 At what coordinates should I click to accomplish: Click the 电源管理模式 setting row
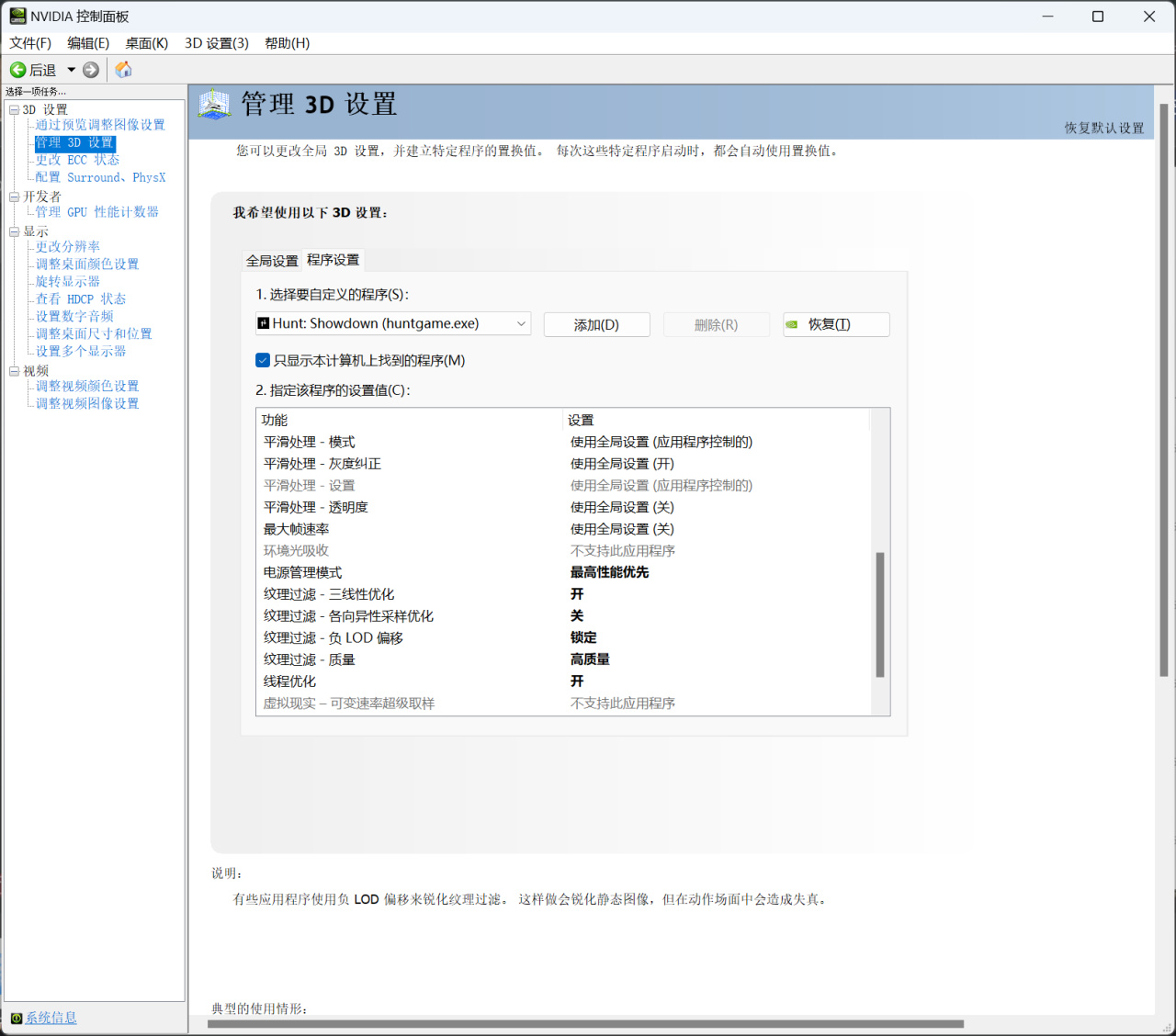[563, 572]
